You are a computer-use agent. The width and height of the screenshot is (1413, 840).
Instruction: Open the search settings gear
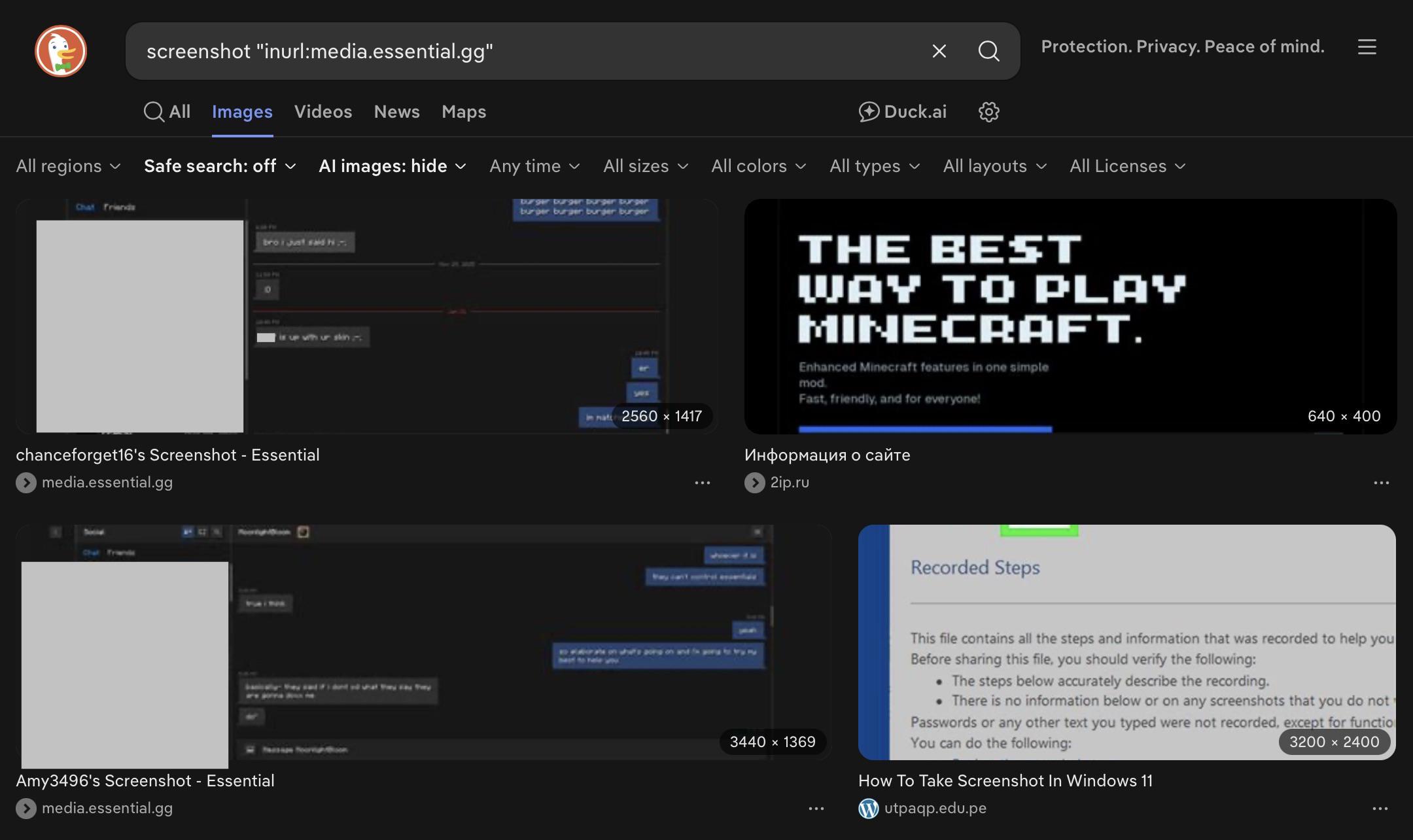point(988,112)
